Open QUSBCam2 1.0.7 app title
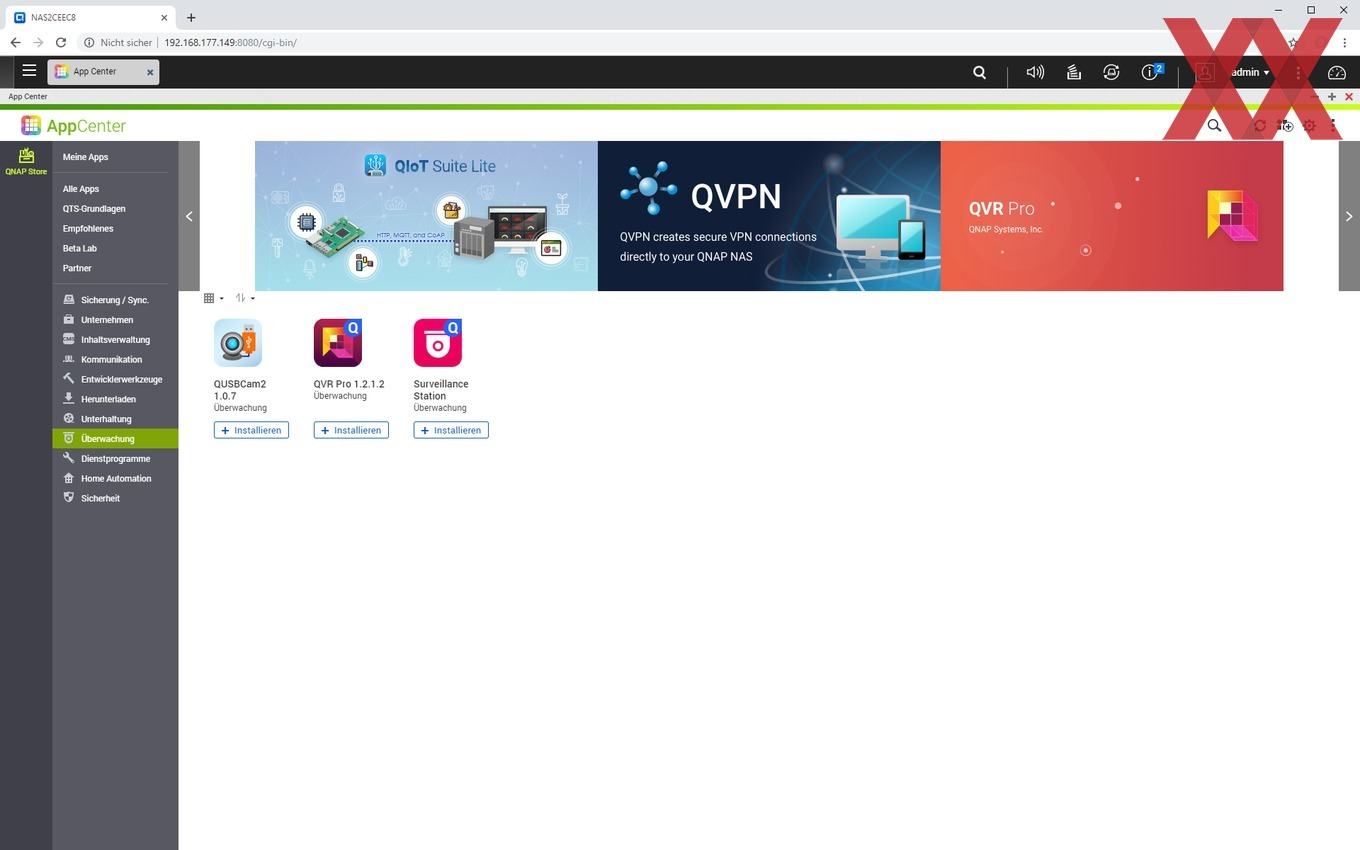Screen dimensions: 1360x850 [x=240, y=390]
